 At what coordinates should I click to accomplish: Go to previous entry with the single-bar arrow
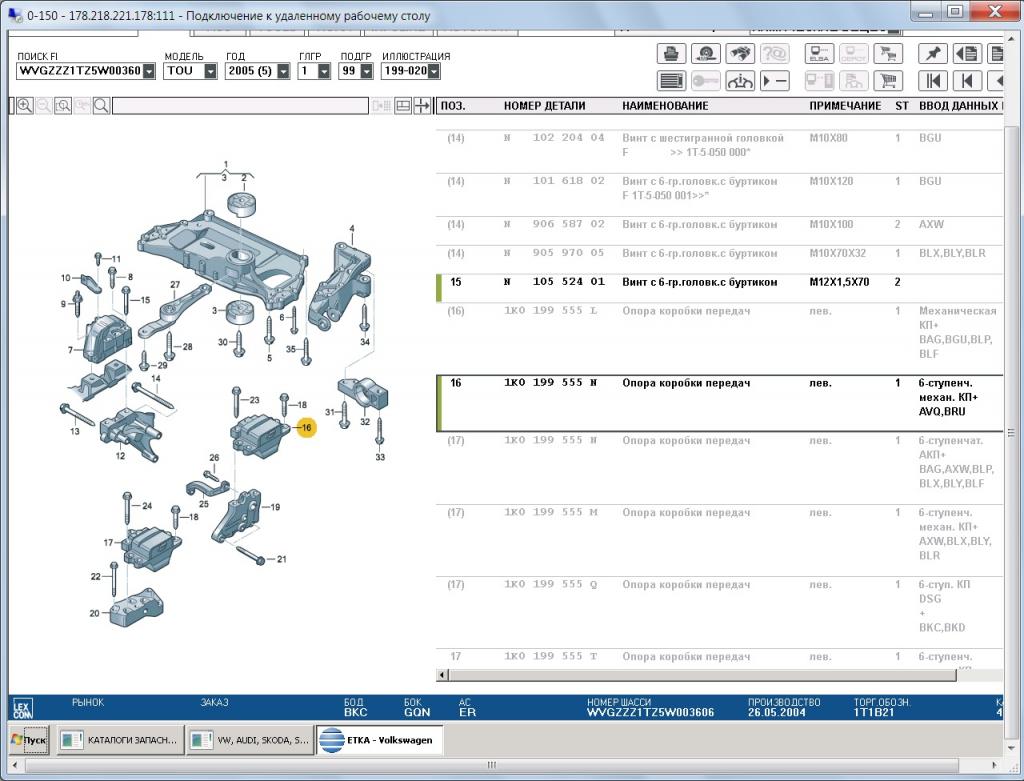pos(967,81)
